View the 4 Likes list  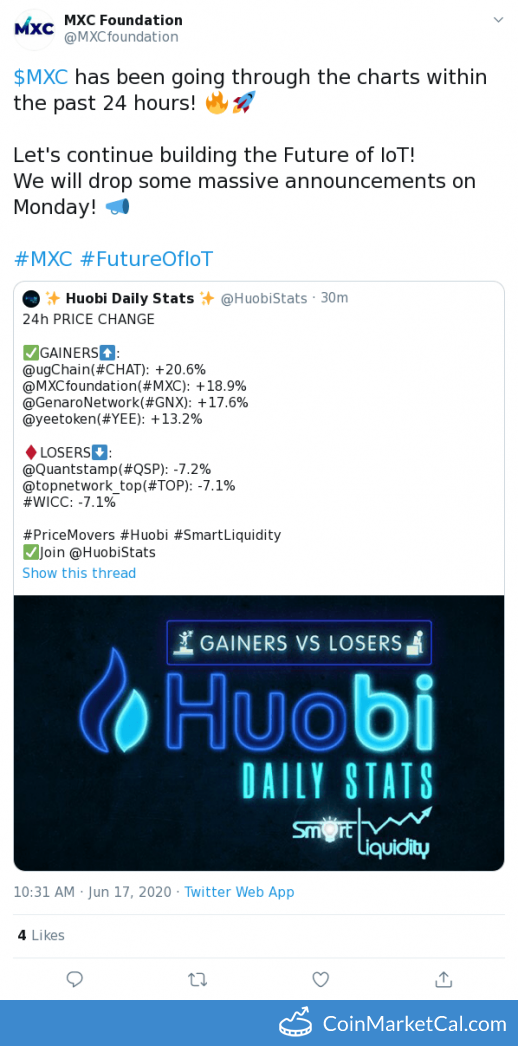(41, 935)
